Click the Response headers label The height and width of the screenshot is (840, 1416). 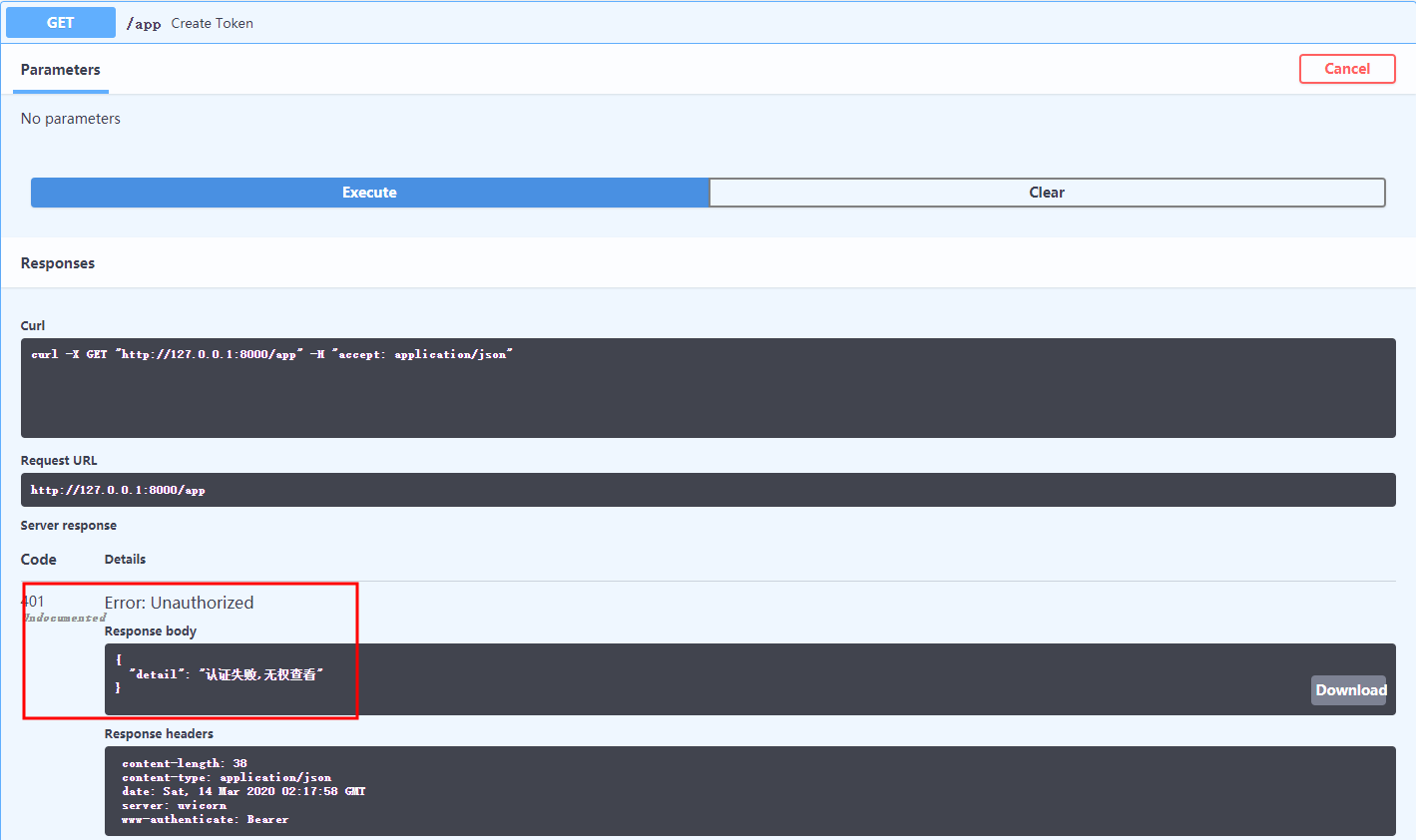point(159,734)
